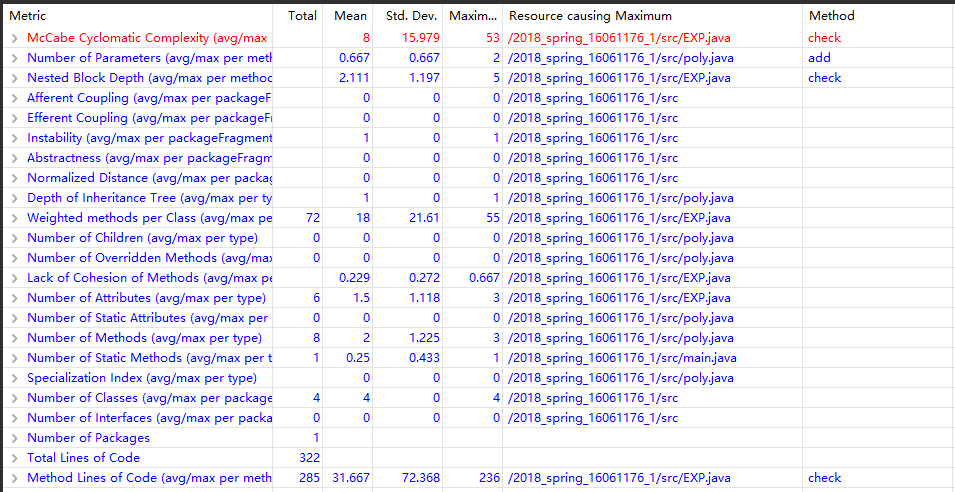
Task: Select the Nested Block Depth metric label
Action: click(150, 78)
